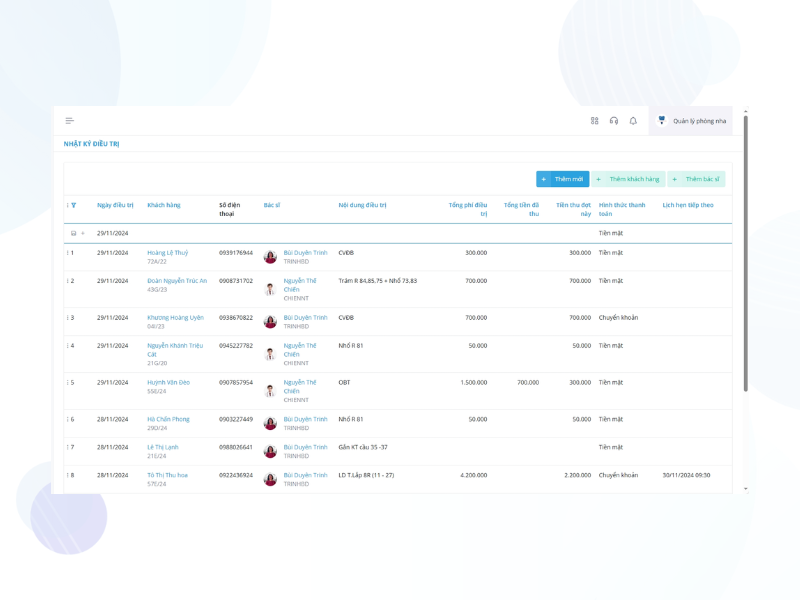Open customer Khương Hoàng Uyên
The height and width of the screenshot is (600, 800).
pos(176,317)
